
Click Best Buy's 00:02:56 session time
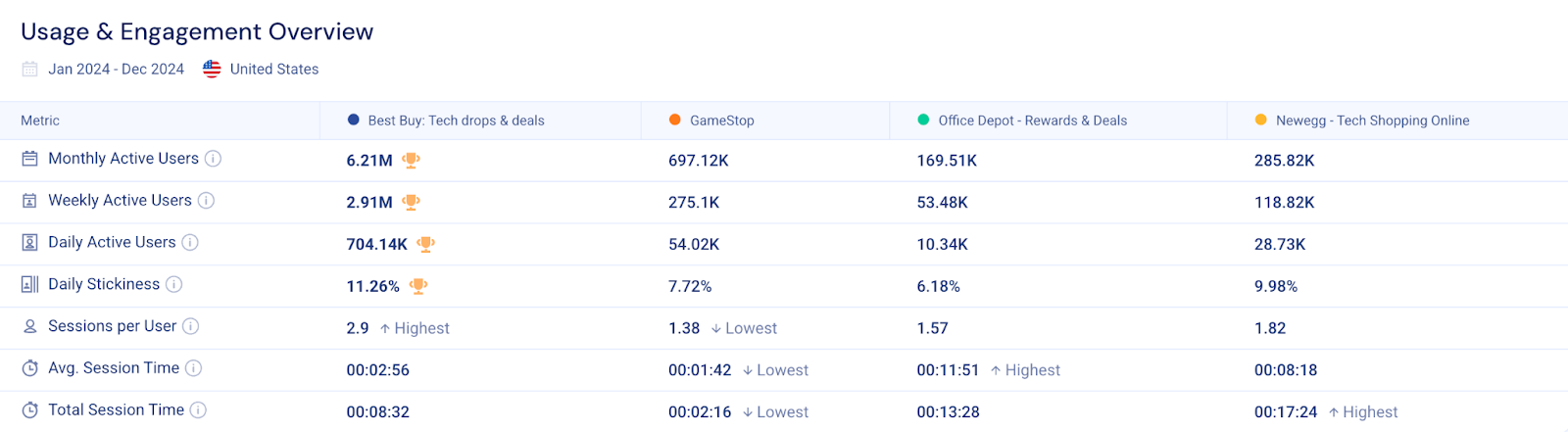378,371
